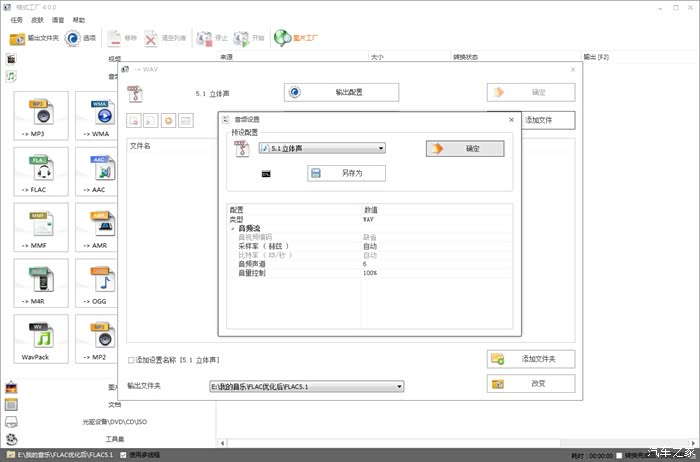700x462 pixels.
Task: Enable the 添加设置名称 checkbox
Action: click(131, 359)
